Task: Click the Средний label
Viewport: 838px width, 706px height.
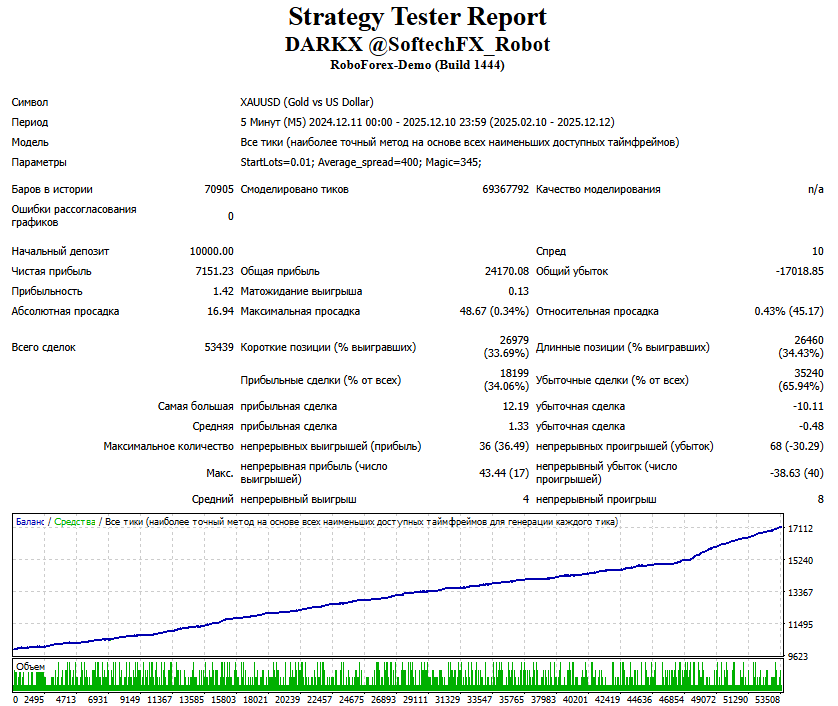Action: (x=212, y=499)
